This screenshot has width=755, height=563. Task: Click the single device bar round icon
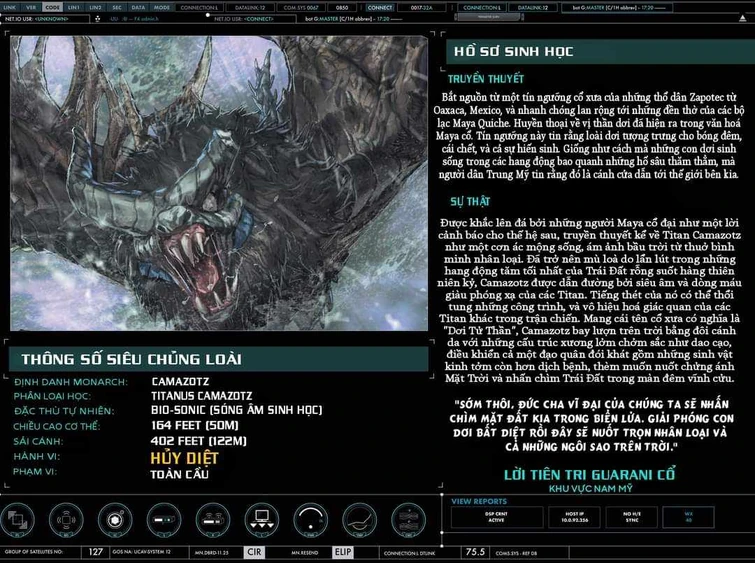point(164,520)
